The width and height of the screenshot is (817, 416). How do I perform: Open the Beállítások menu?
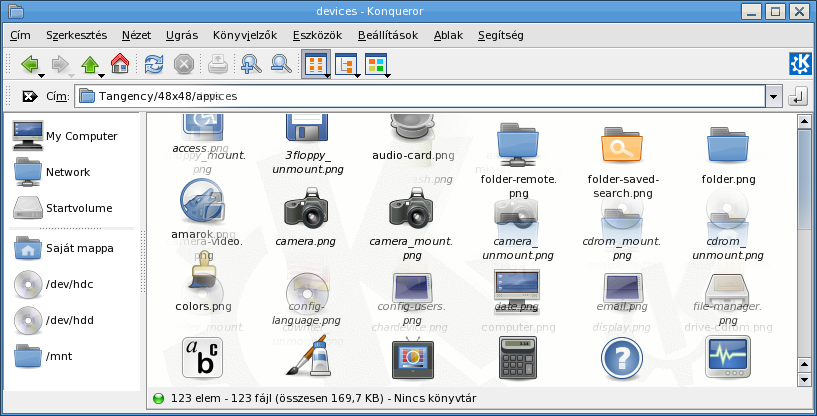pos(388,35)
